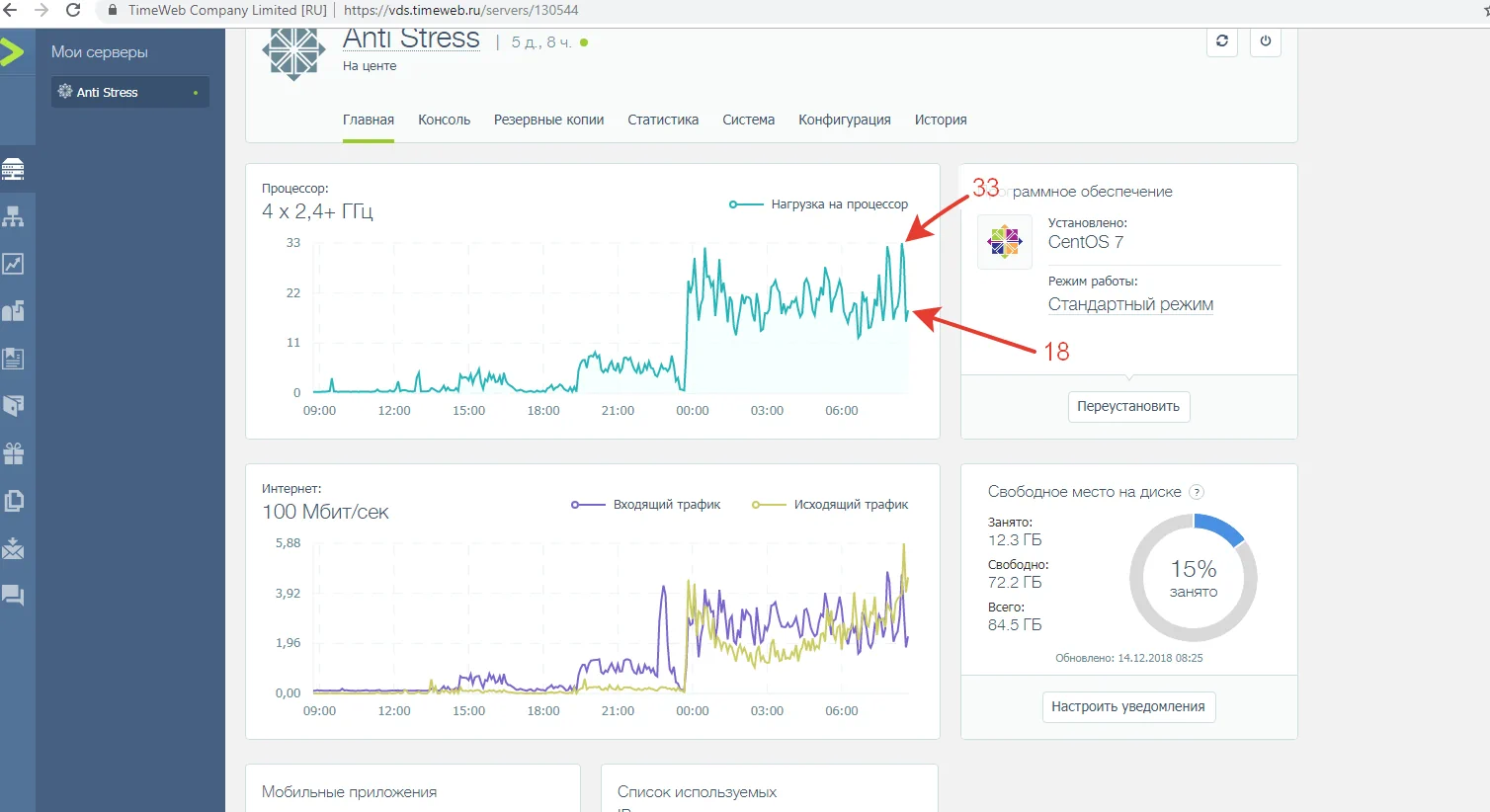1490x812 pixels.
Task: Click the Настроить уведомления button
Action: pyautogui.click(x=1128, y=707)
